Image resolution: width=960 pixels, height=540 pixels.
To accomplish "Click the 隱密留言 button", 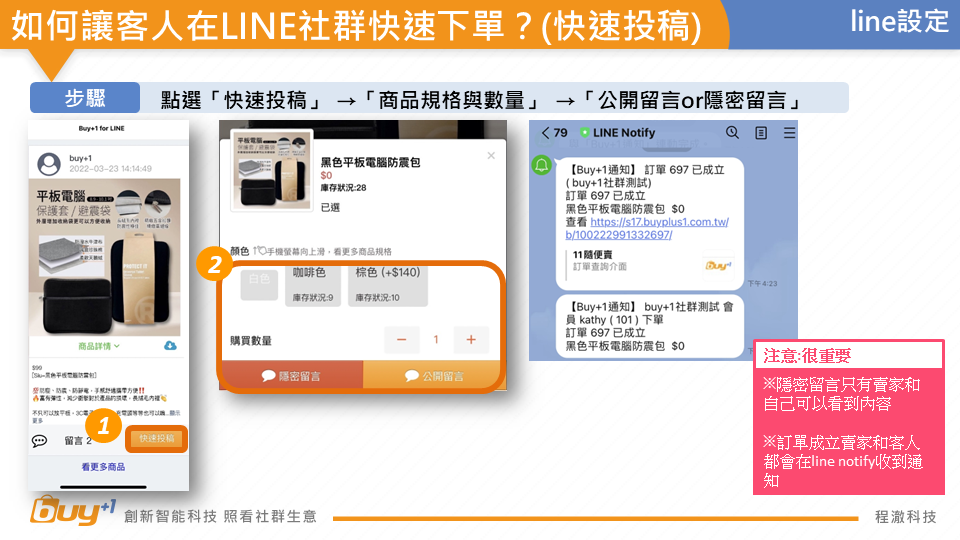I will 291,376.
